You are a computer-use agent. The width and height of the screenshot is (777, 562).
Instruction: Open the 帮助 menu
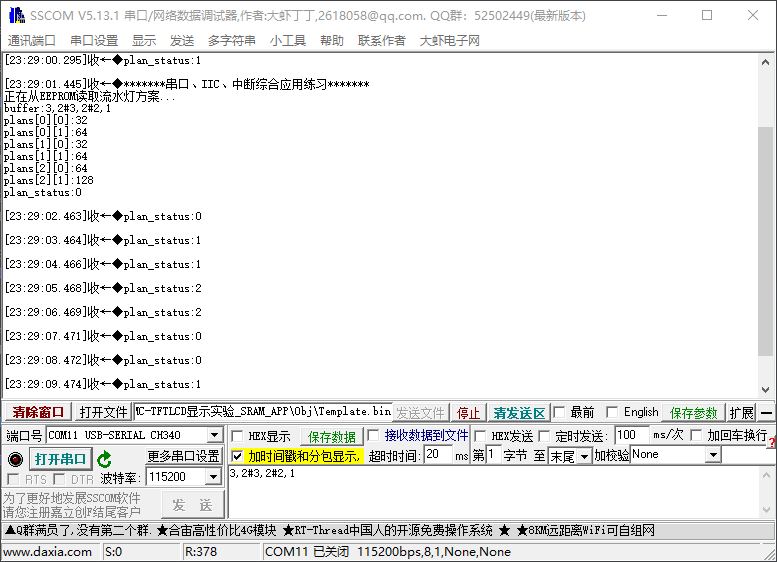pyautogui.click(x=332, y=41)
